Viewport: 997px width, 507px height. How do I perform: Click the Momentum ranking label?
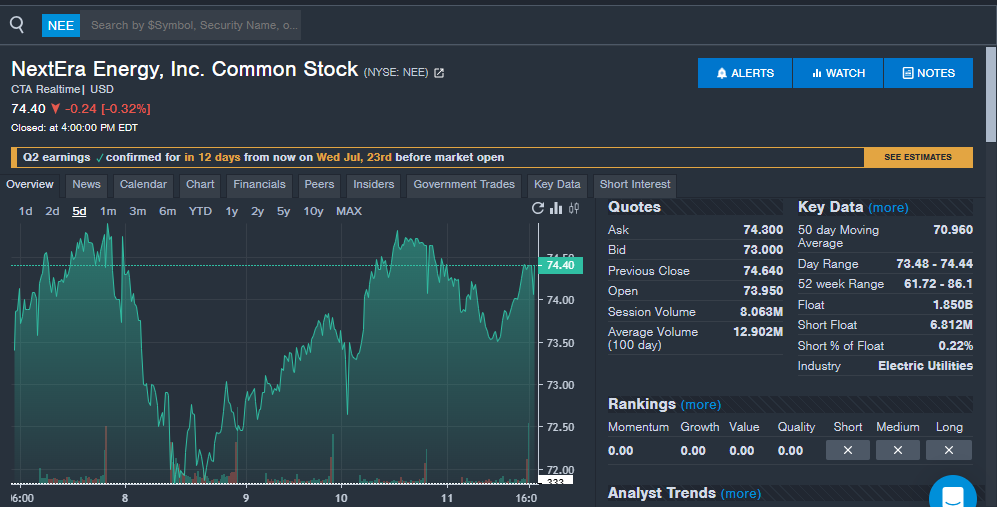[x=638, y=427]
